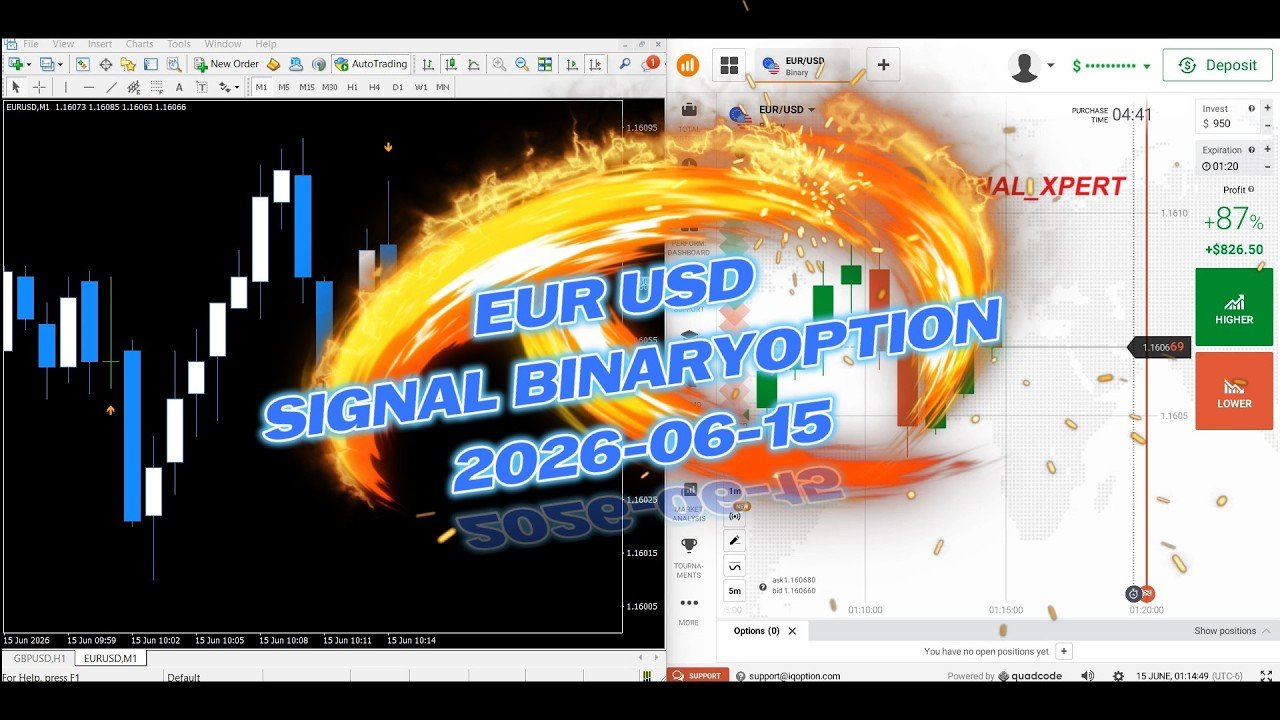The image size is (1280, 720).
Task: Open the View menu
Action: pyautogui.click(x=63, y=44)
